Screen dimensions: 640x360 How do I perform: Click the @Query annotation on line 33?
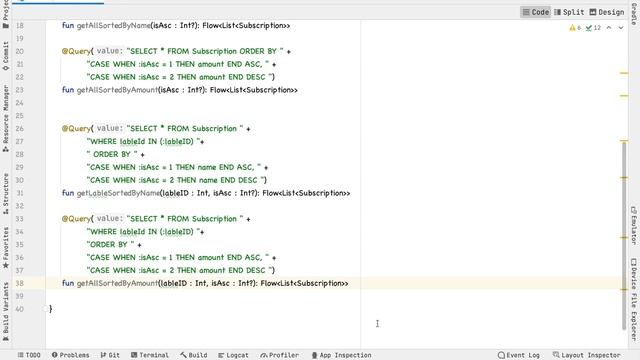(76, 219)
